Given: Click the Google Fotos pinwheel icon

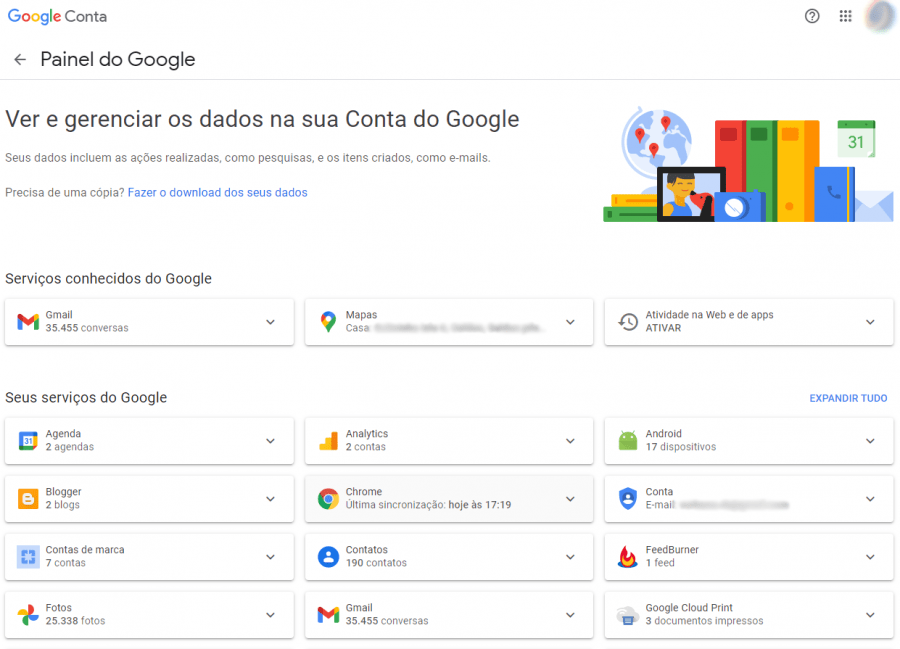Looking at the screenshot, I should [28, 615].
